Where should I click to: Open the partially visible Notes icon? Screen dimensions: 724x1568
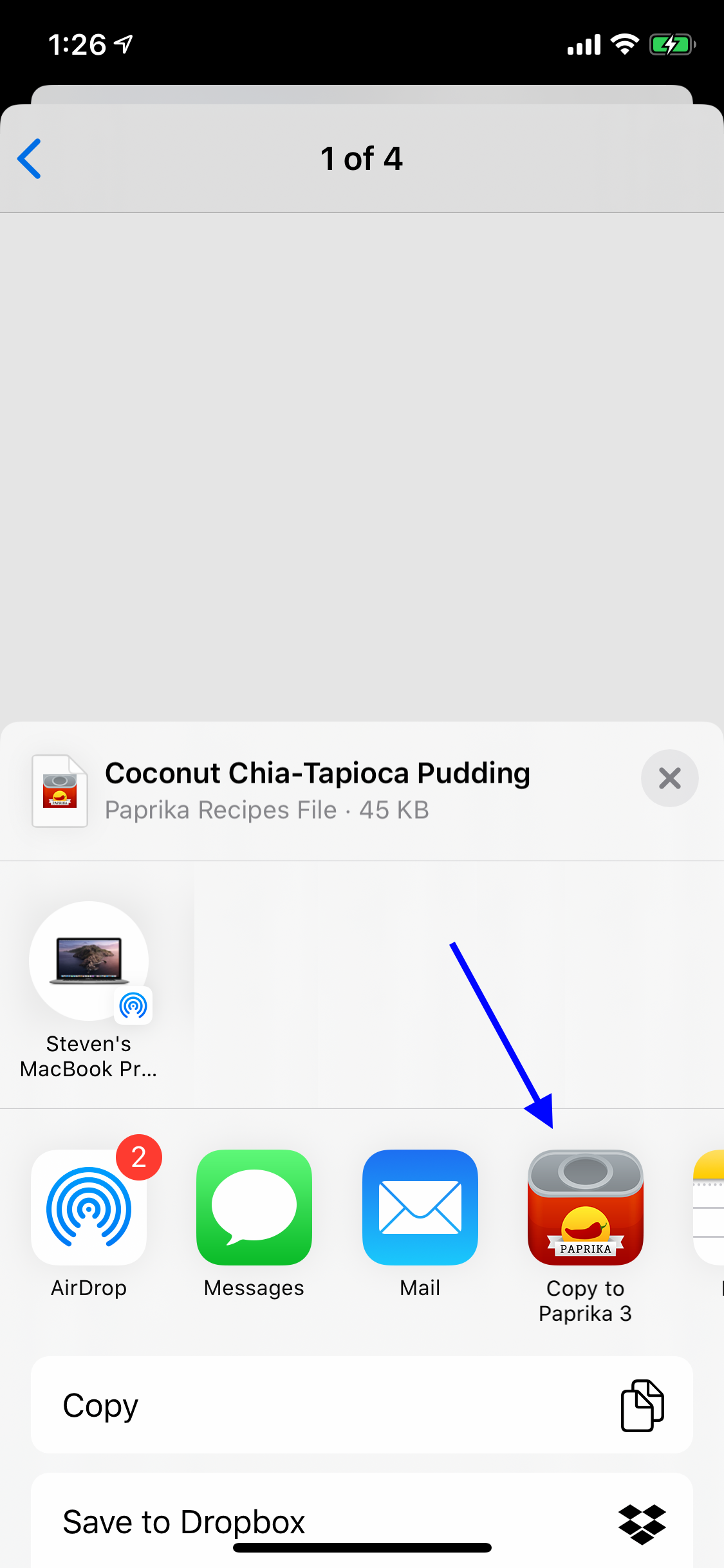pyautogui.click(x=709, y=1207)
